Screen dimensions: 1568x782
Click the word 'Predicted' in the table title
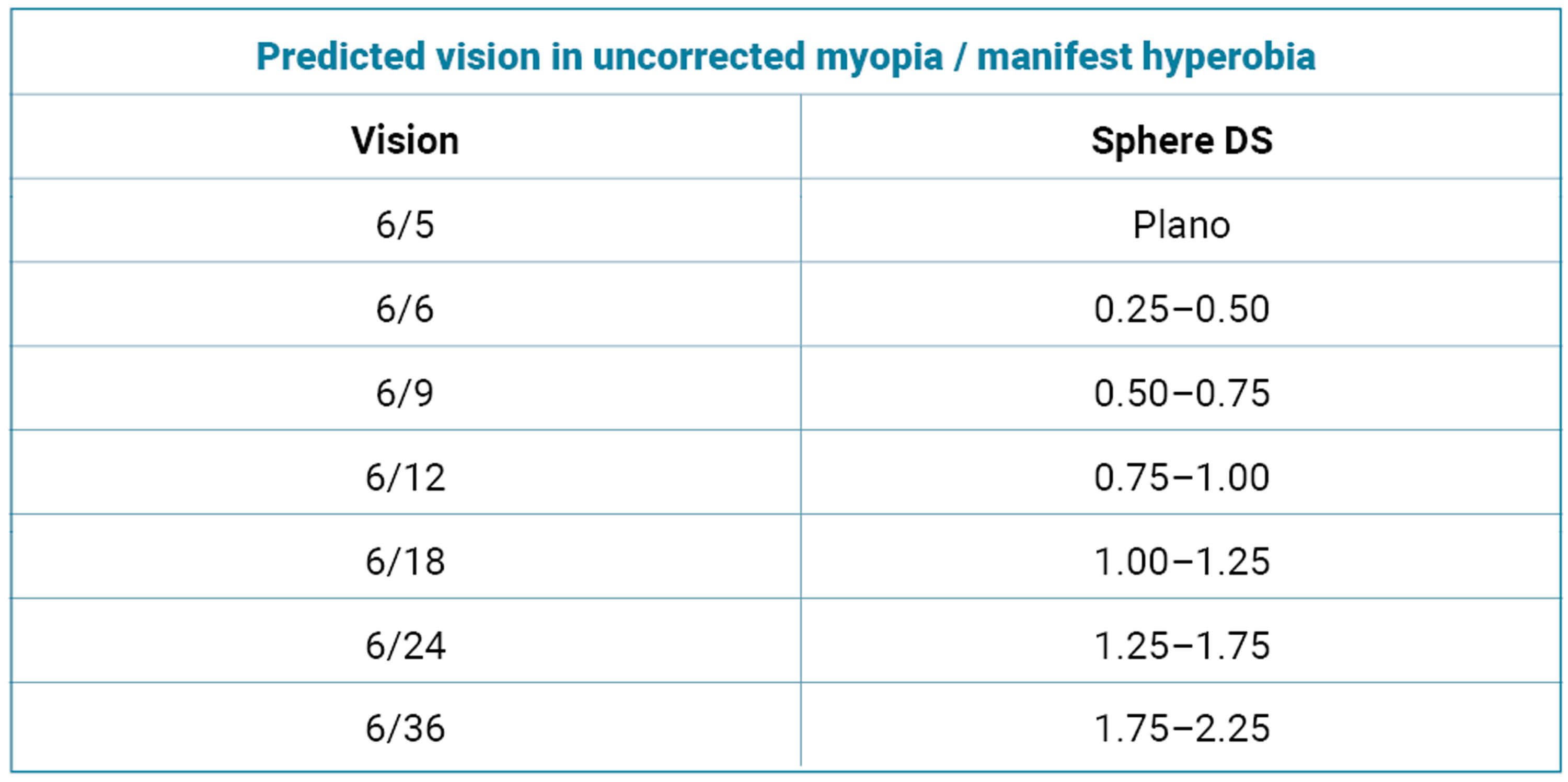pyautogui.click(x=340, y=57)
